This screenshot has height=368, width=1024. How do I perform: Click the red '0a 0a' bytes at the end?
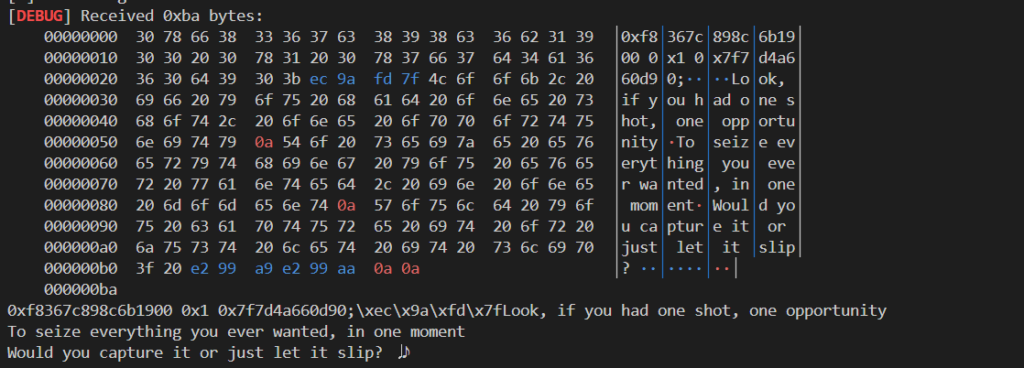click(x=396, y=268)
